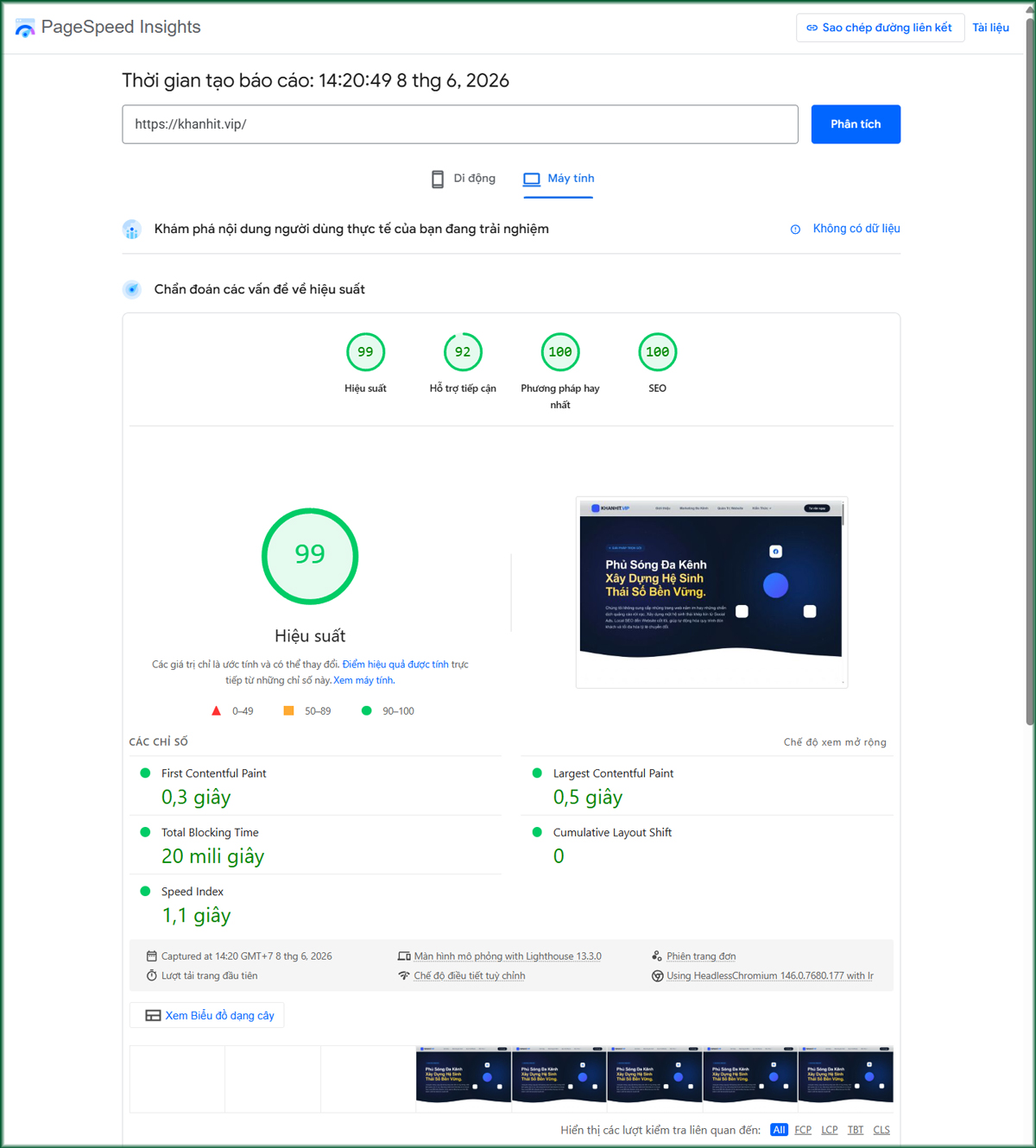The image size is (1036, 1148).
Task: Click the 0,5 giây Largest Contentful Paint value
Action: pyautogui.click(x=588, y=797)
